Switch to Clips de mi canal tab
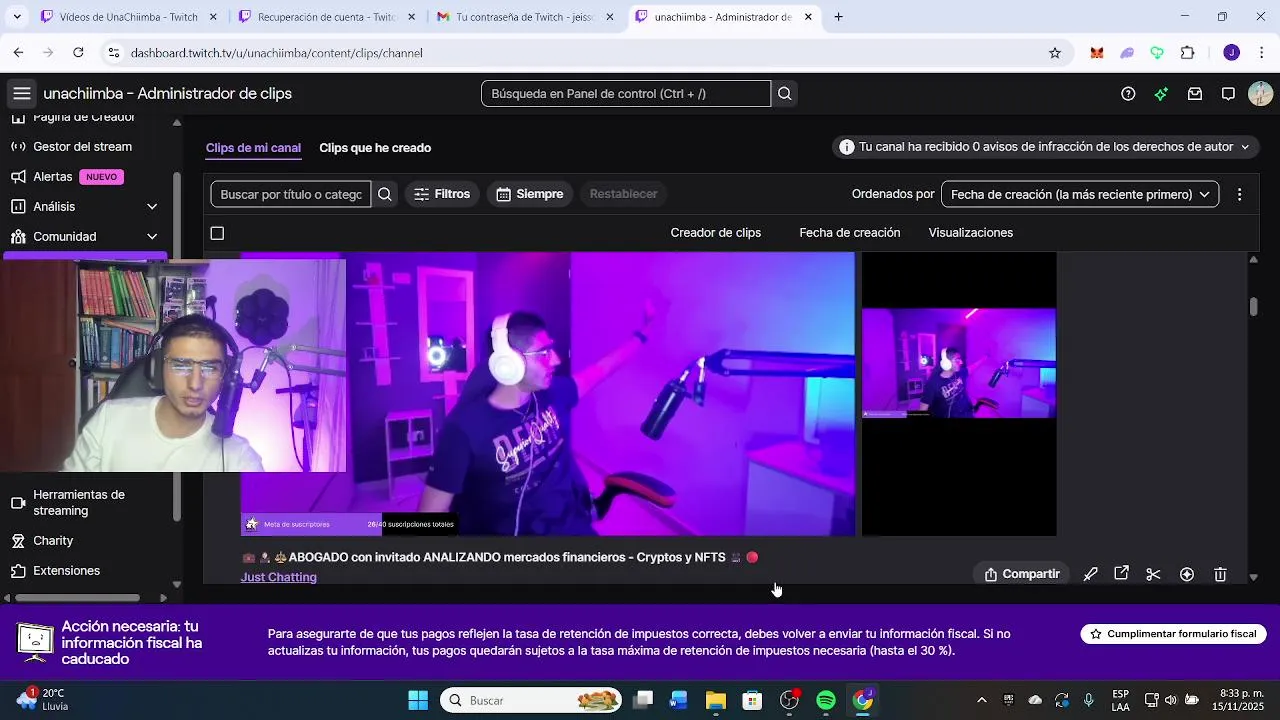Screen dimensions: 1280x720 tap(253, 148)
